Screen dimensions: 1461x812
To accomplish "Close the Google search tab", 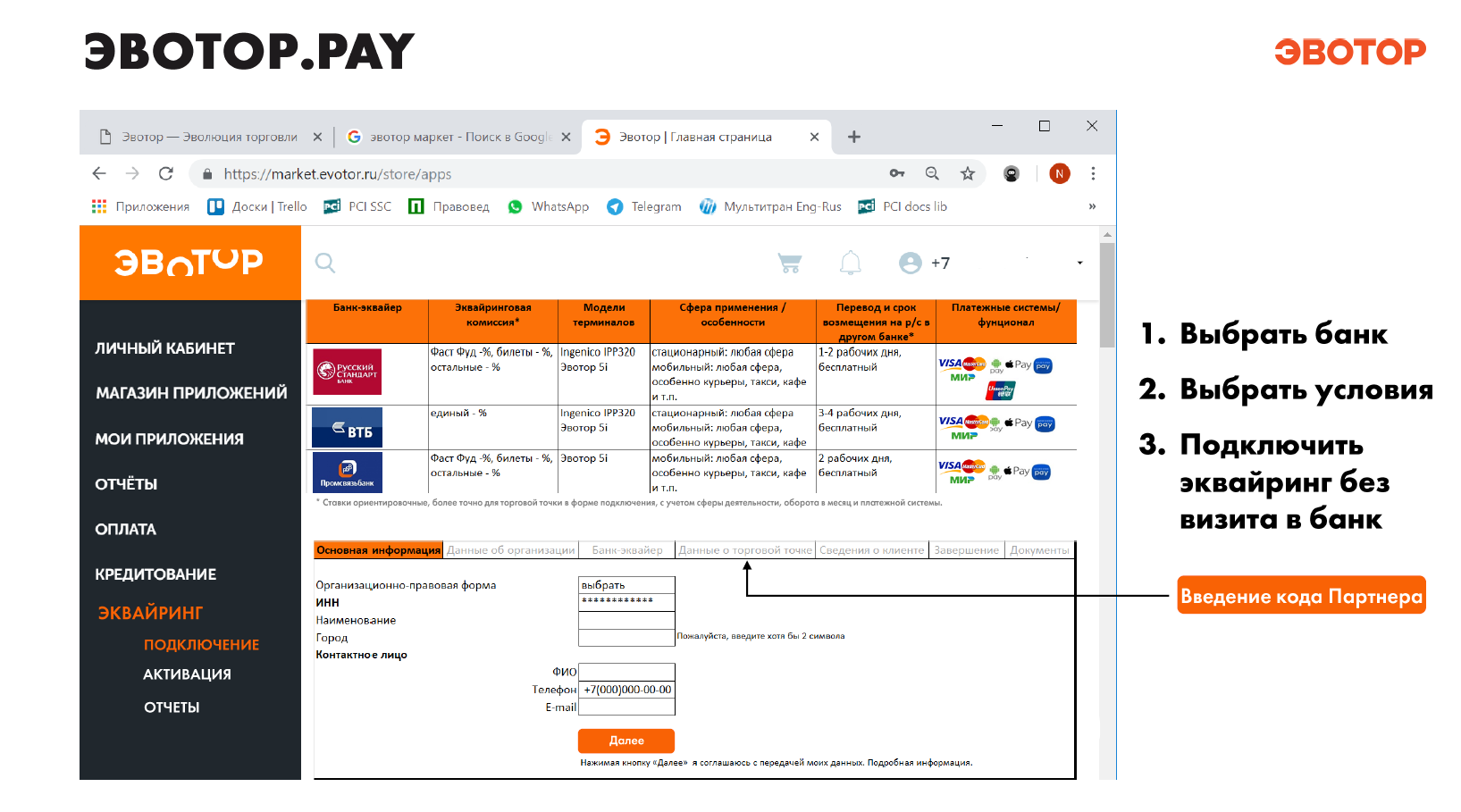I will tap(566, 137).
